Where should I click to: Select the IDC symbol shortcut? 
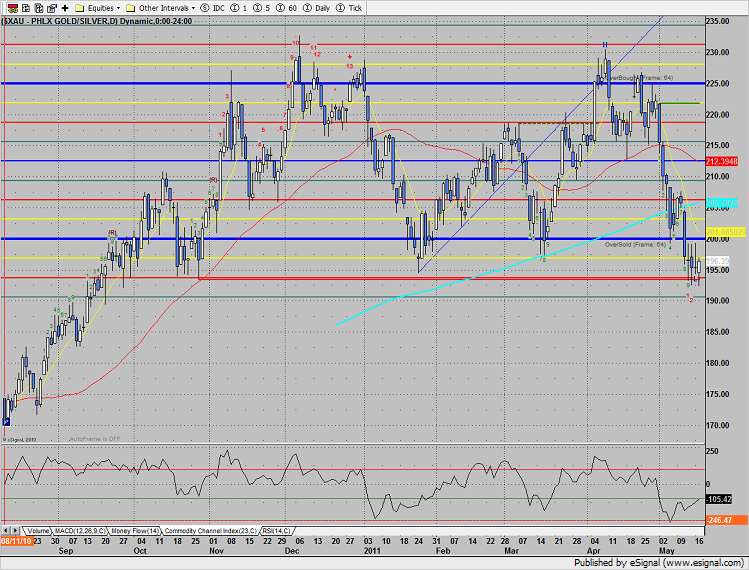pyautogui.click(x=213, y=8)
